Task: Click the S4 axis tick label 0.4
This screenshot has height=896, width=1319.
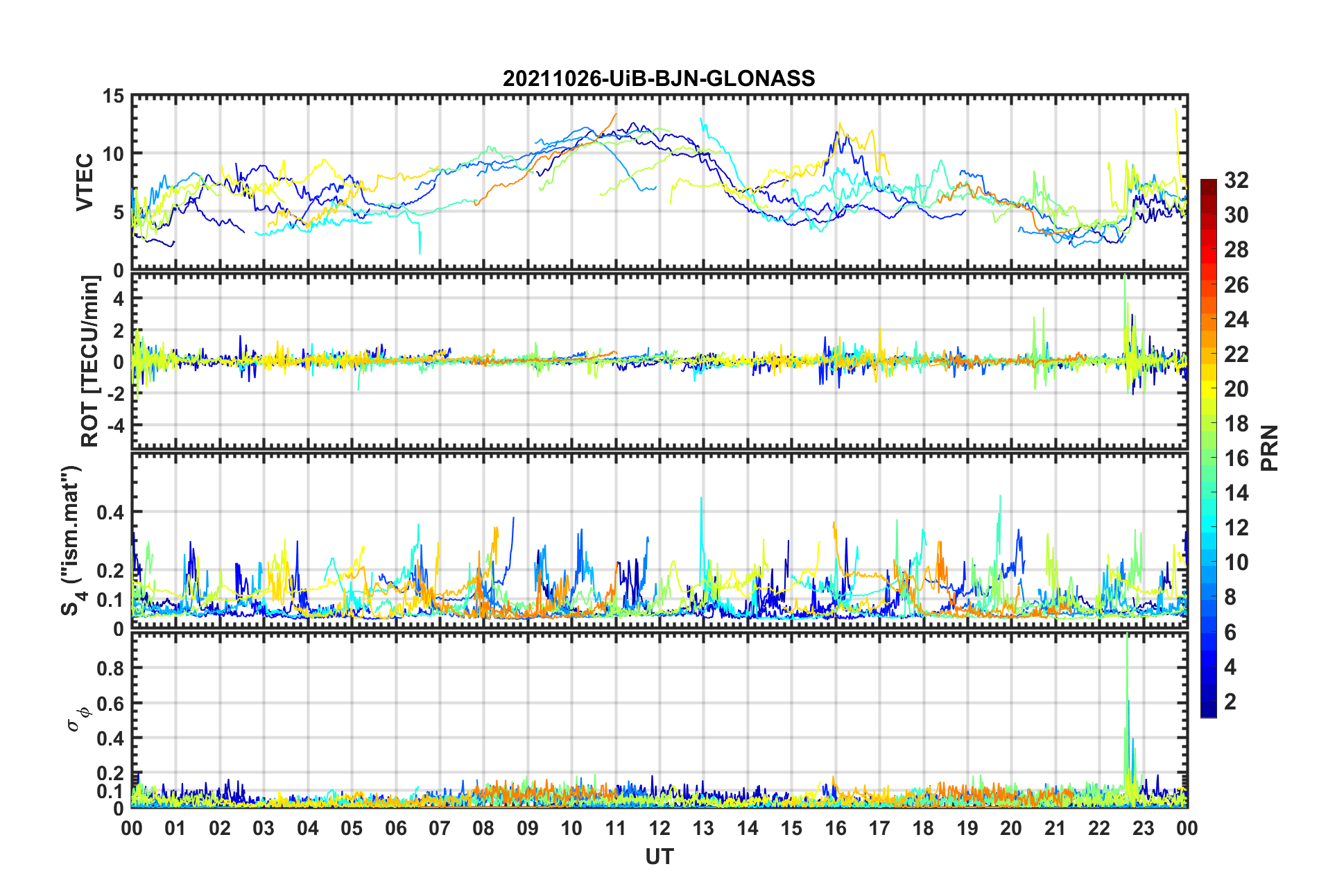Action: click(x=110, y=512)
